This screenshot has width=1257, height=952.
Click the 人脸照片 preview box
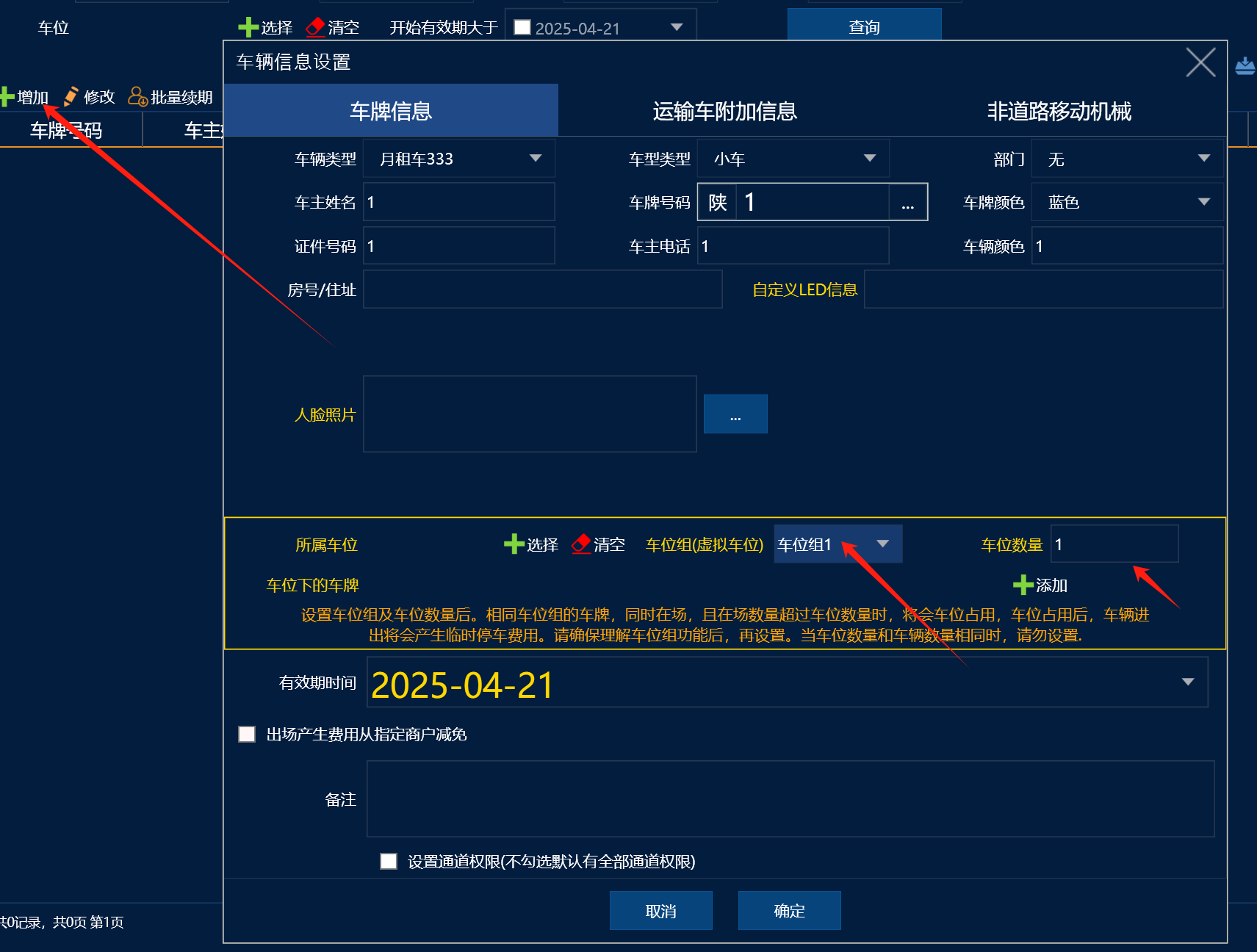[x=530, y=414]
